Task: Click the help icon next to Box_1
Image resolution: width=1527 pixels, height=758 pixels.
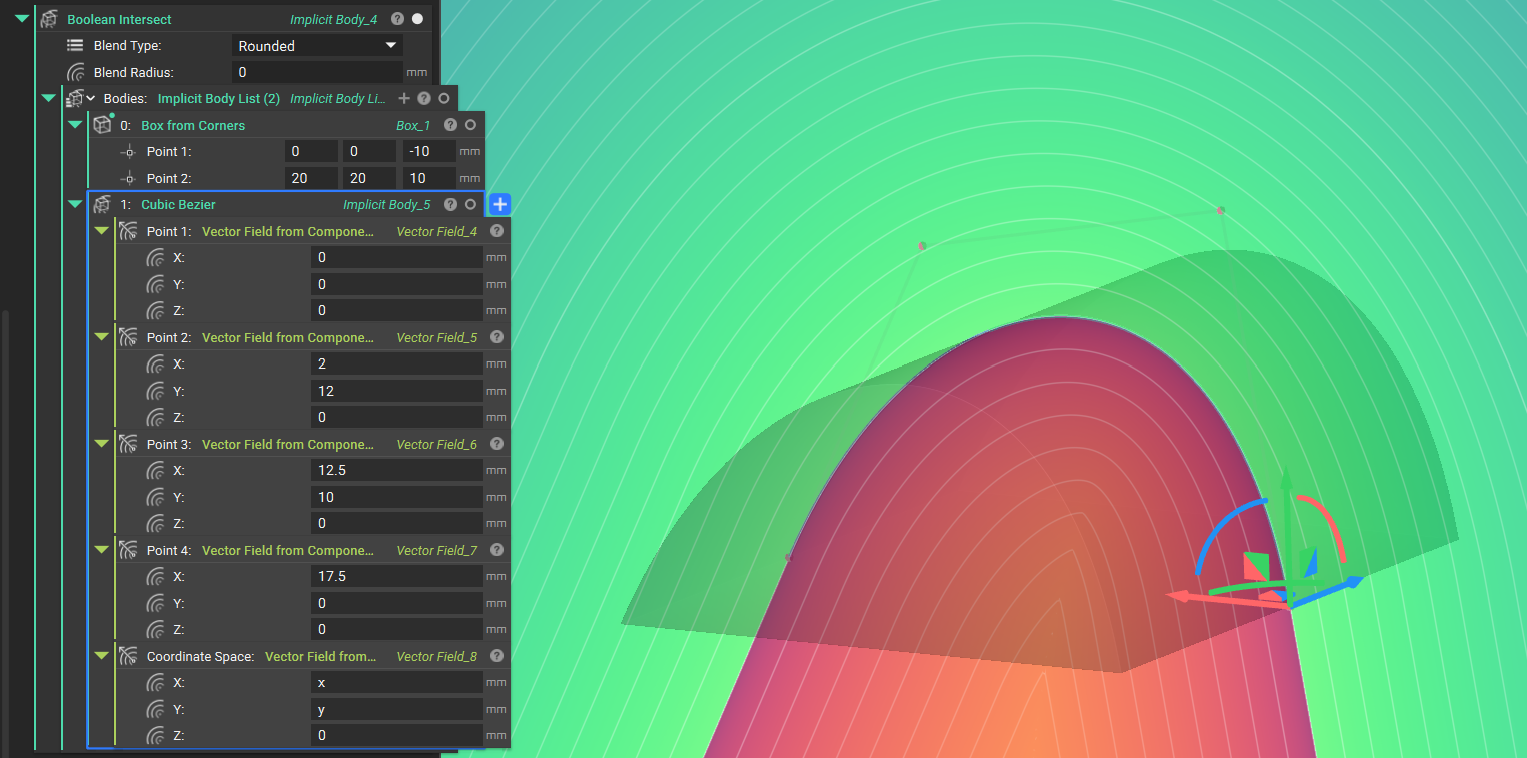Action: pyautogui.click(x=449, y=124)
